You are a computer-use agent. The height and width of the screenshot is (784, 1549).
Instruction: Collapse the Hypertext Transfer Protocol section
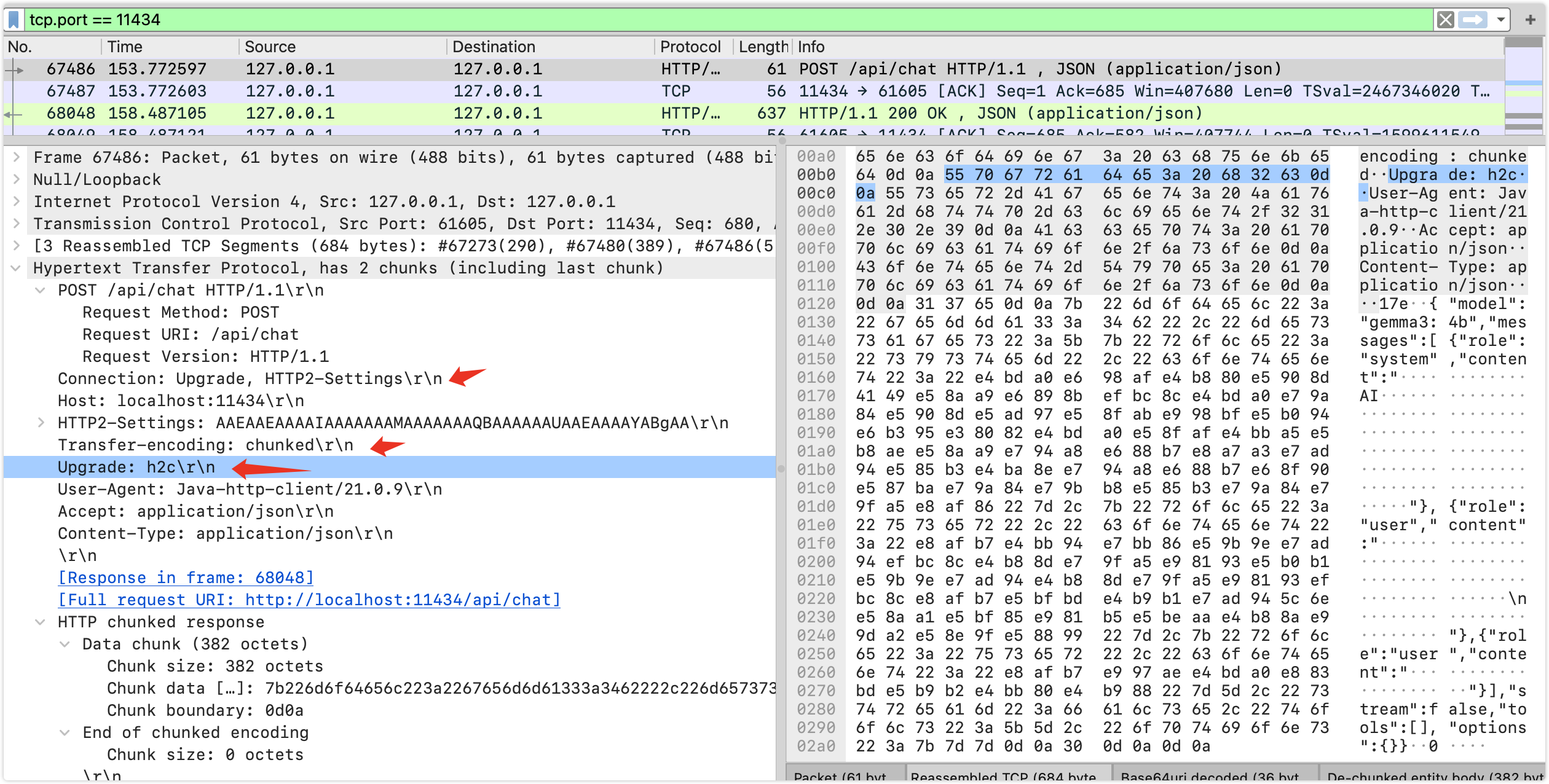[17, 268]
